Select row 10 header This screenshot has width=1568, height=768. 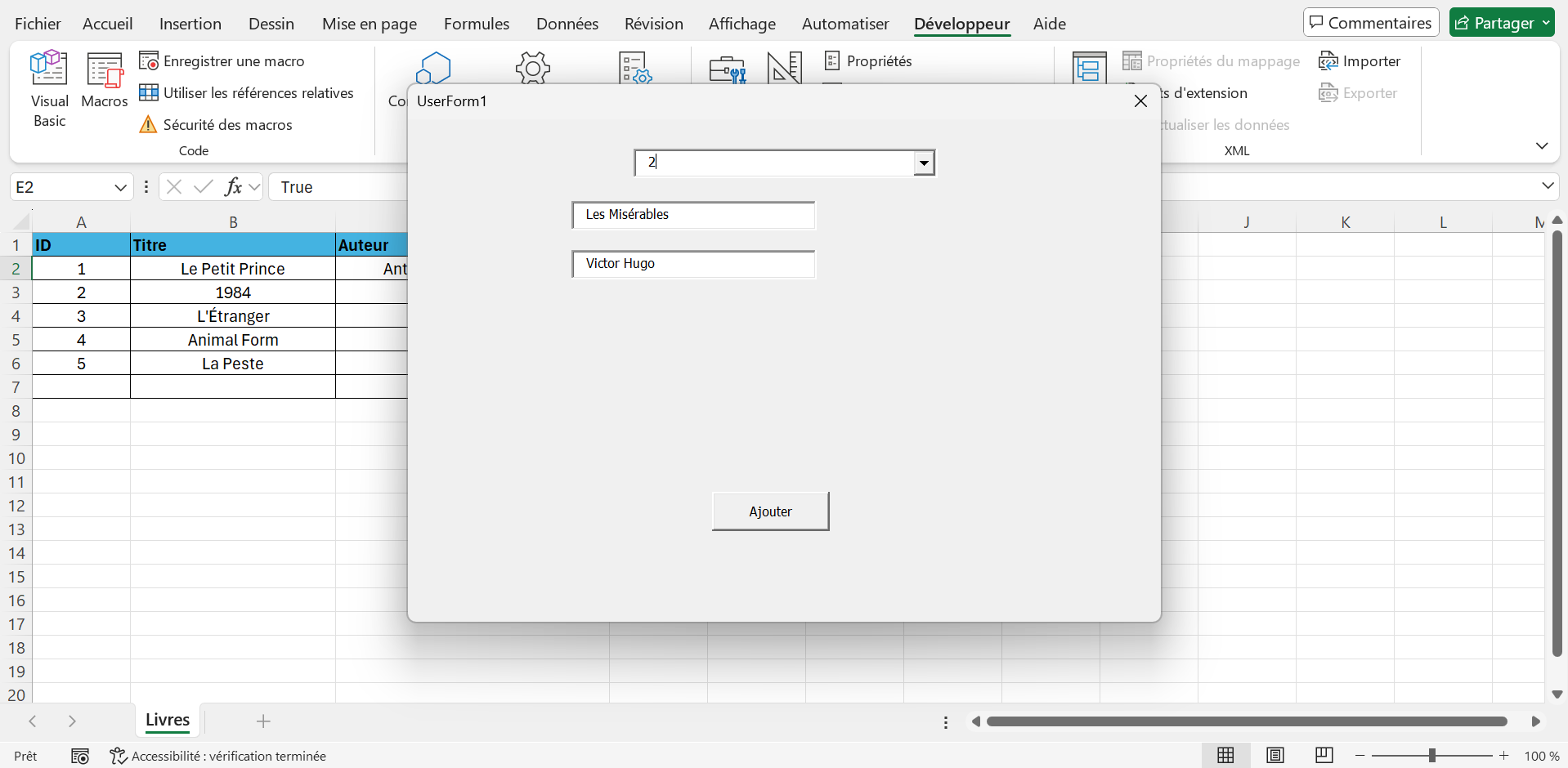[16, 458]
